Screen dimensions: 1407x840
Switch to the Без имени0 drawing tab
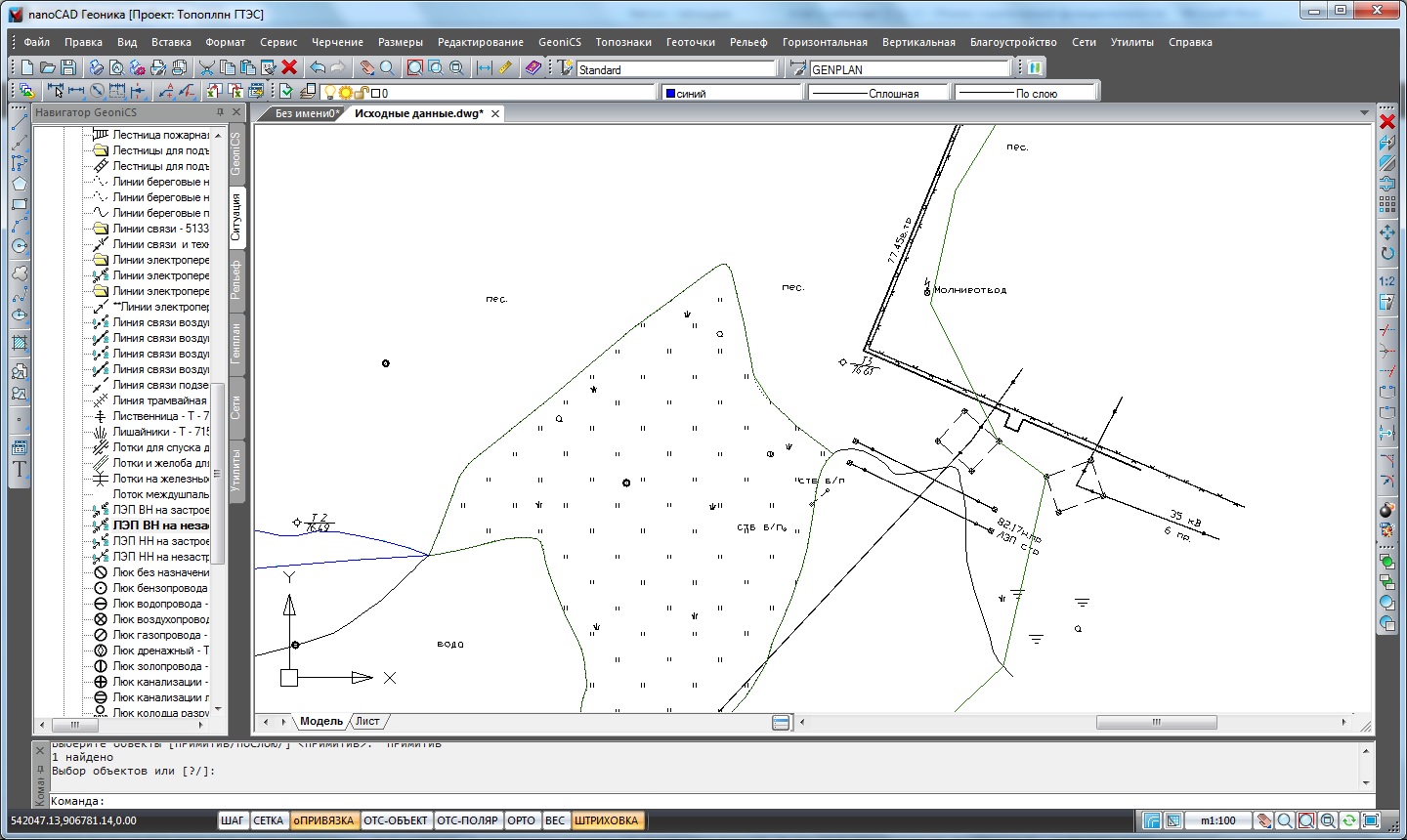point(306,113)
